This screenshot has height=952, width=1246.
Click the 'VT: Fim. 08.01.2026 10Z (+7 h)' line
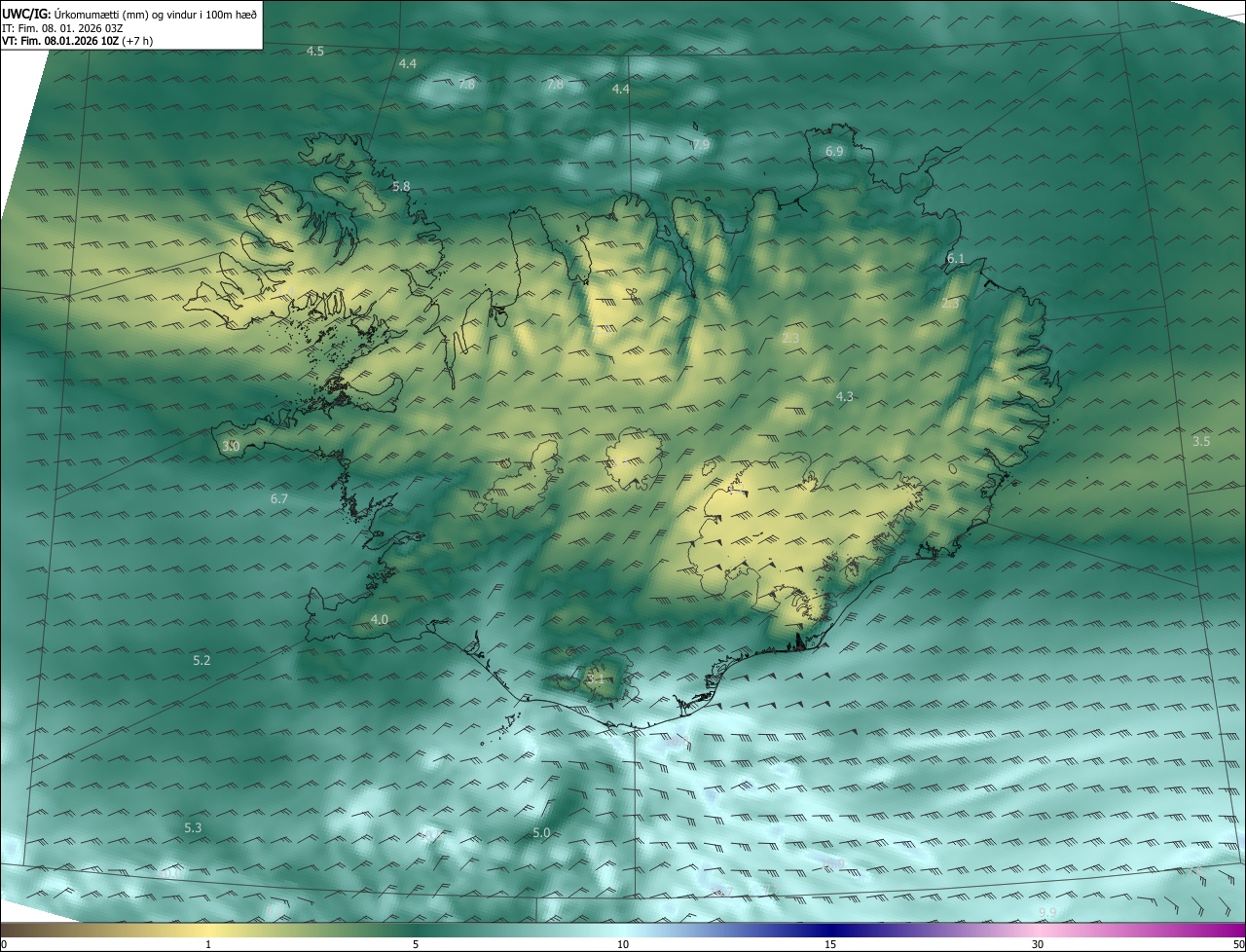[x=77, y=41]
